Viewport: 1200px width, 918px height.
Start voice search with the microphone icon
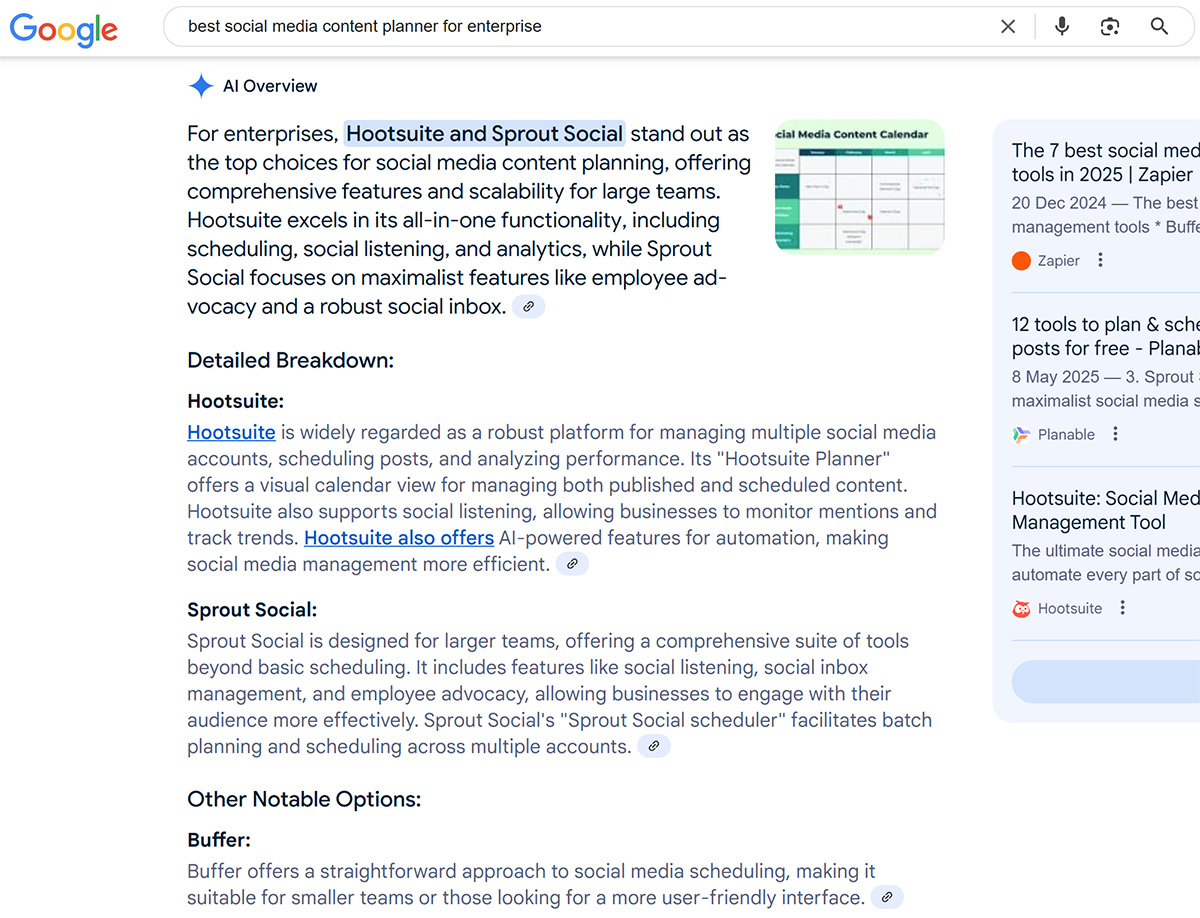click(1062, 27)
